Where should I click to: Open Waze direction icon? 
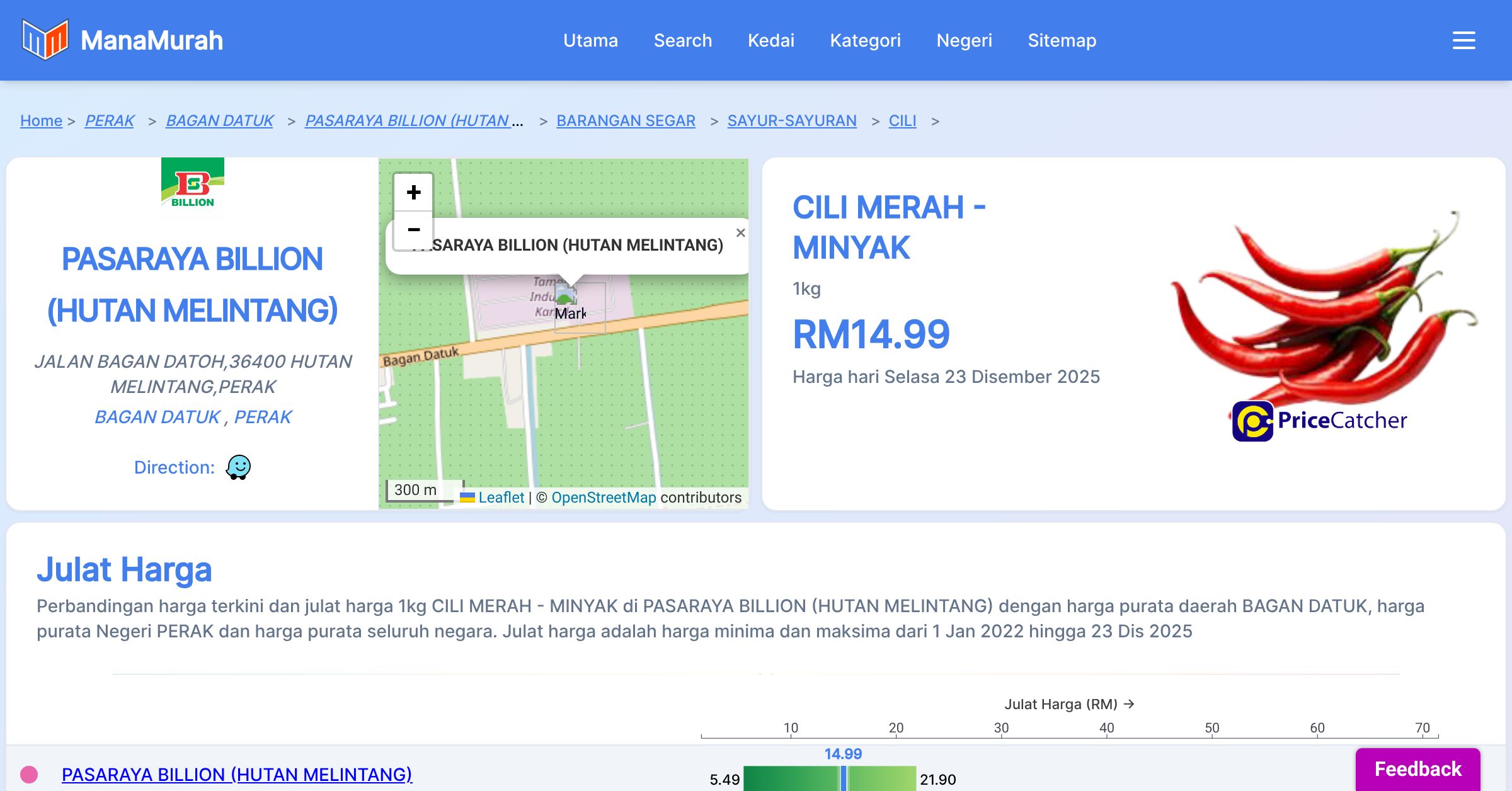pos(238,467)
